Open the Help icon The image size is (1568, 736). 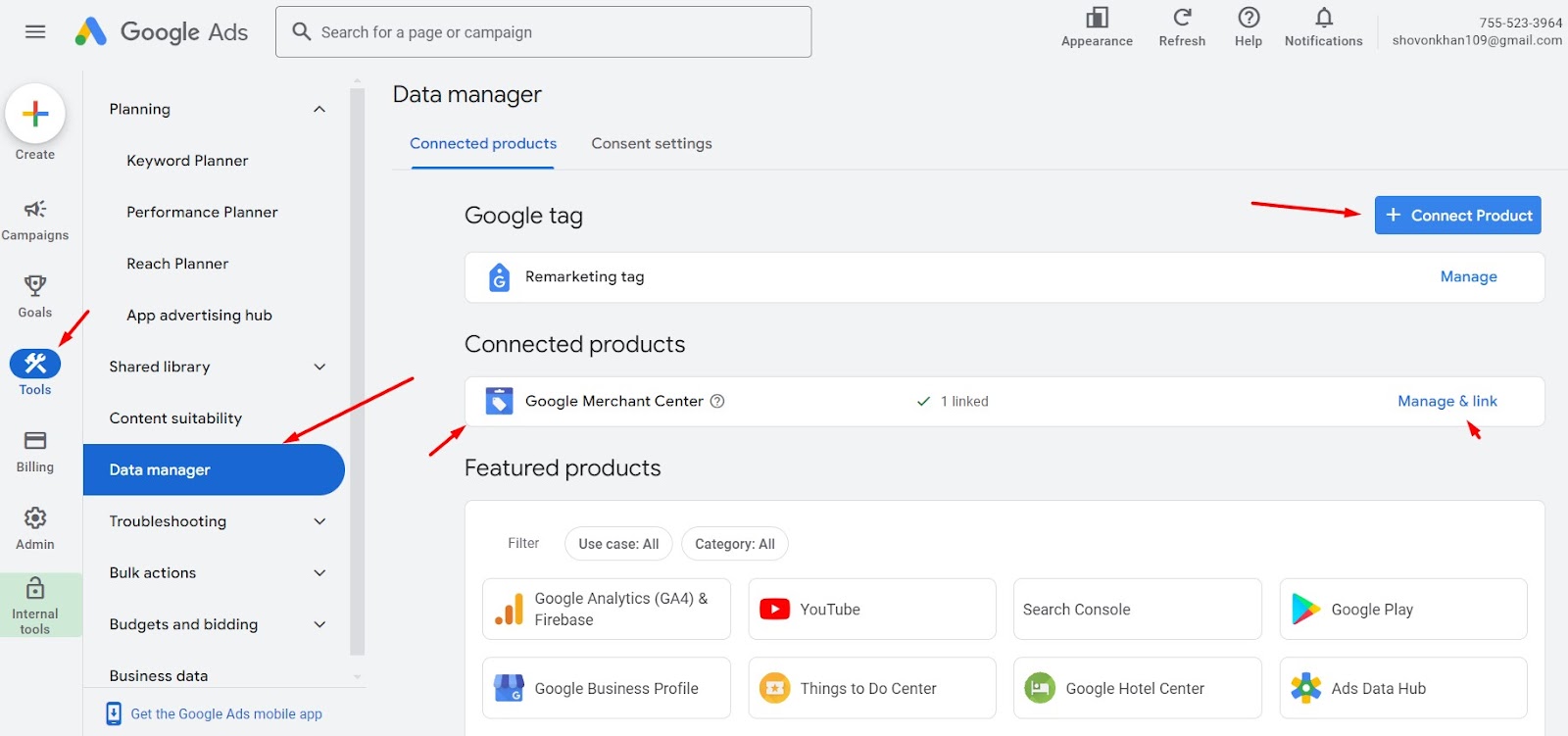pyautogui.click(x=1249, y=18)
